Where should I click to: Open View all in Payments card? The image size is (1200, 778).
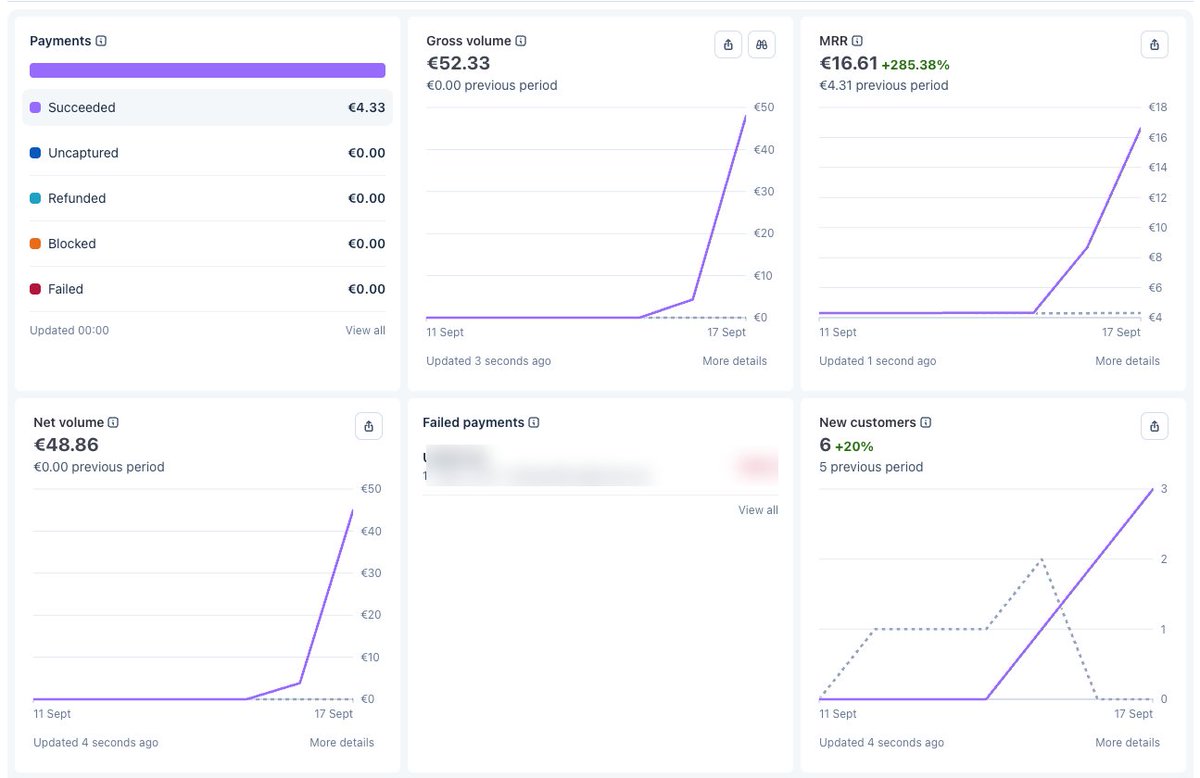(365, 330)
